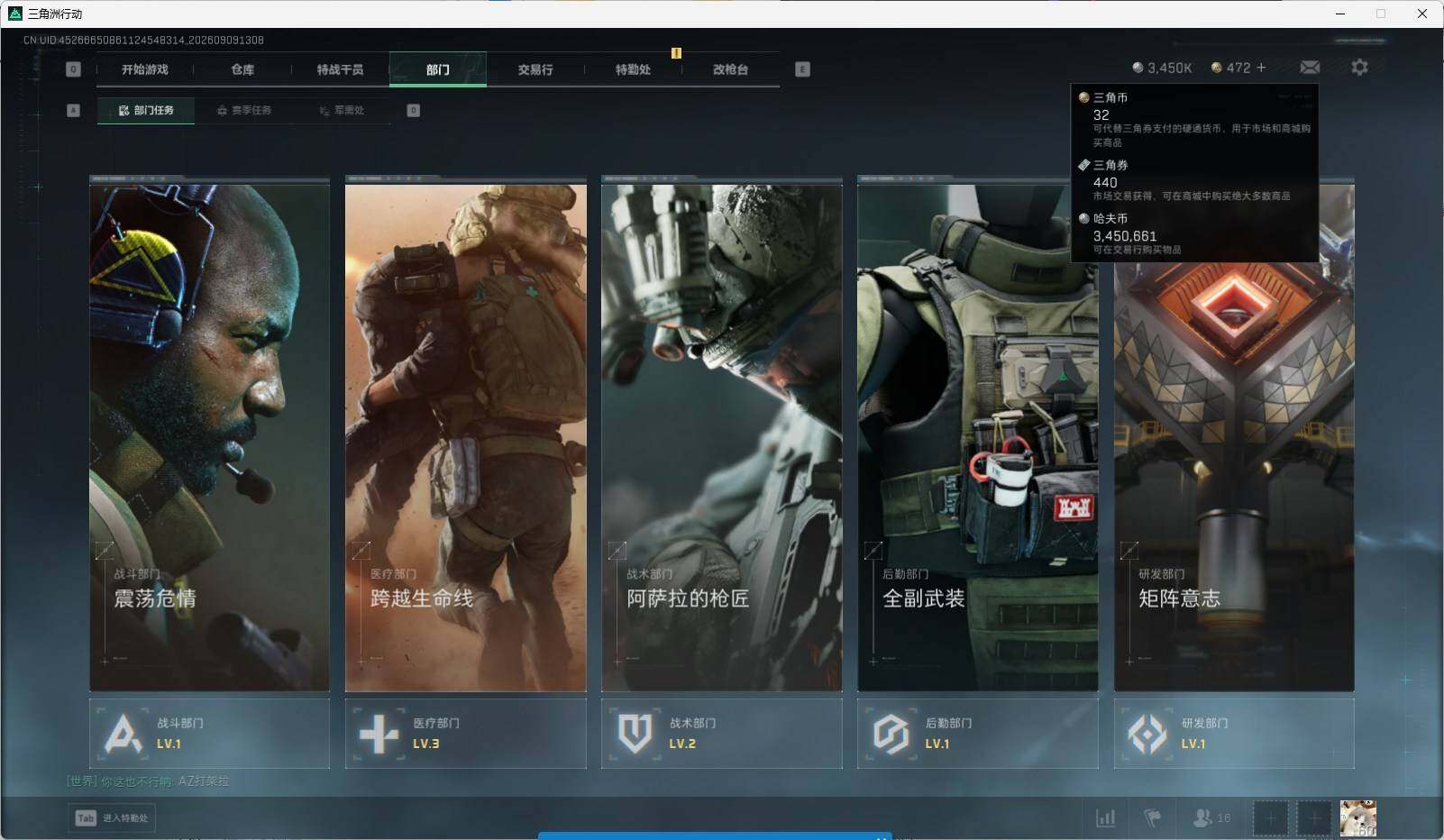Click the yellow notification badge above 特勤处
Image resolution: width=1444 pixels, height=840 pixels.
pyautogui.click(x=676, y=53)
